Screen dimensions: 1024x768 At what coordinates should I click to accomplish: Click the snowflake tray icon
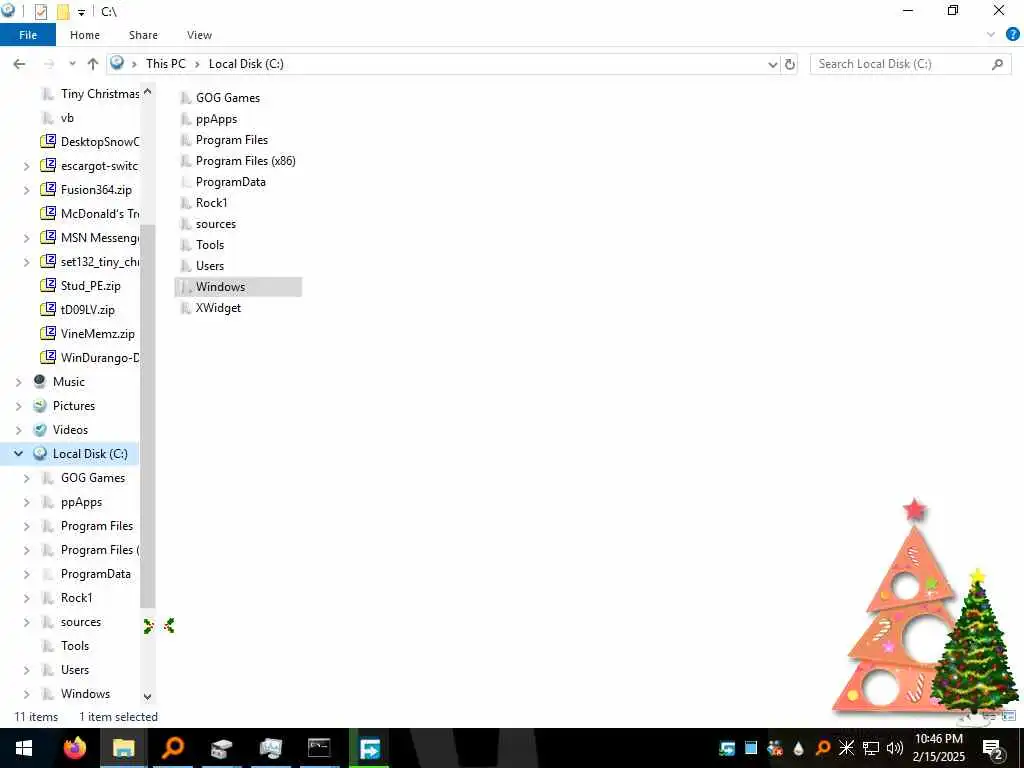pyautogui.click(x=846, y=748)
